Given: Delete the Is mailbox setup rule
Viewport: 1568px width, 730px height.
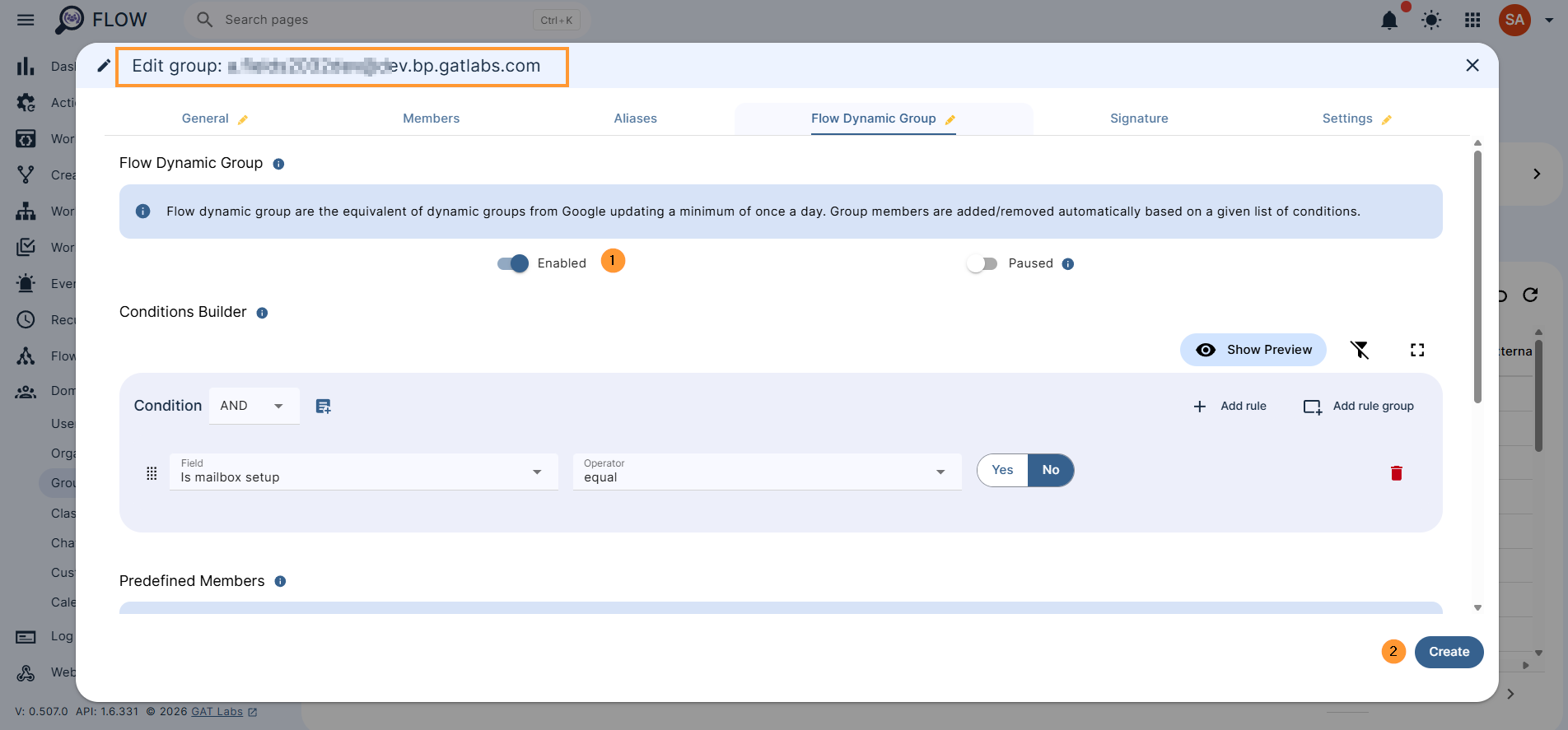Looking at the screenshot, I should (1397, 472).
